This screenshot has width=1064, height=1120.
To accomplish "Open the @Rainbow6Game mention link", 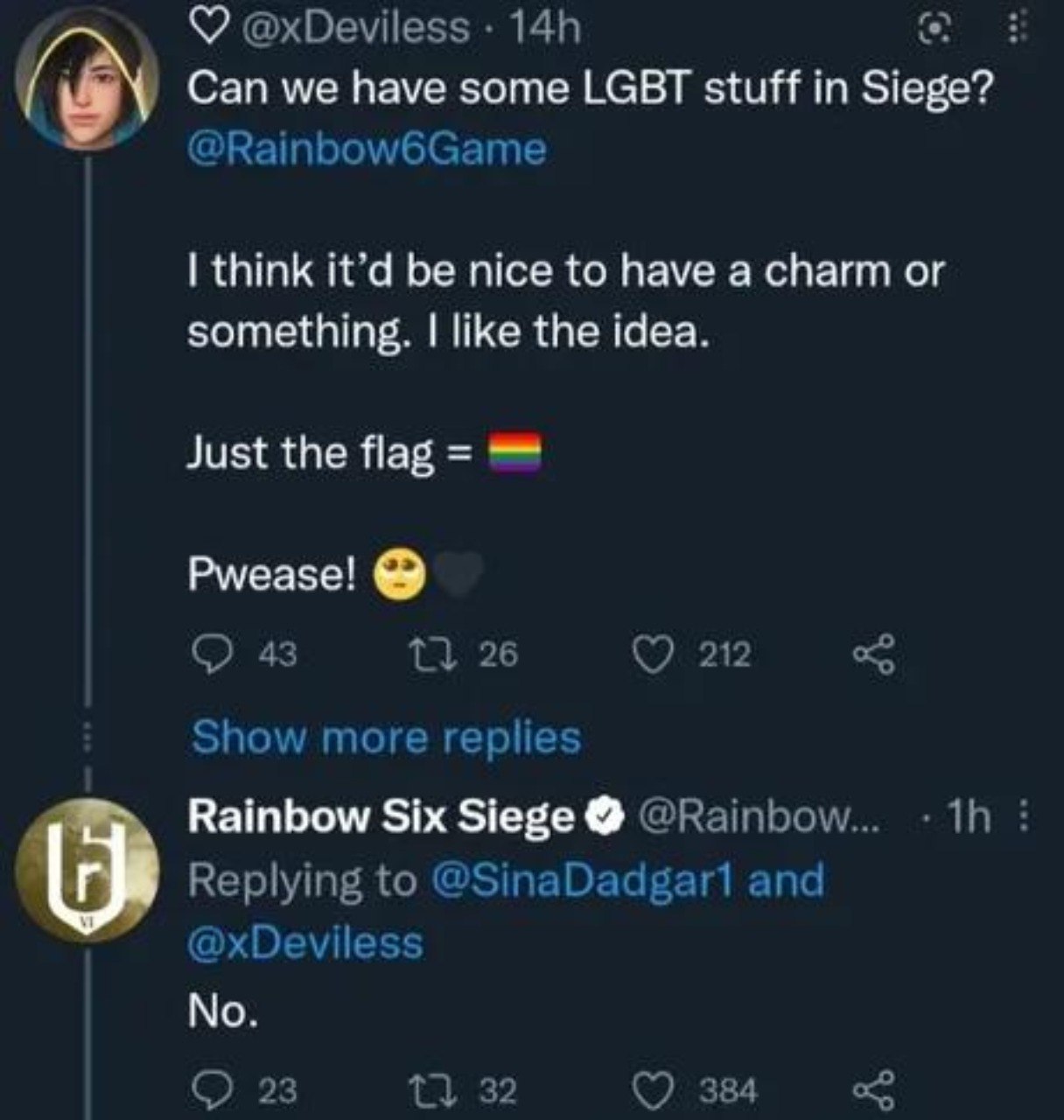I will pos(367,149).
